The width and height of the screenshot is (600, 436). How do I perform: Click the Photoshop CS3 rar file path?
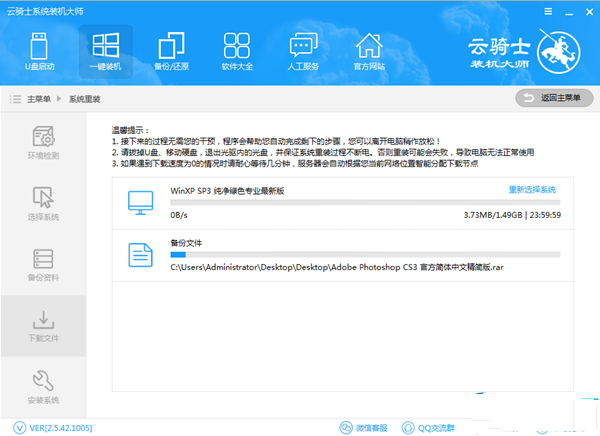coord(337,267)
